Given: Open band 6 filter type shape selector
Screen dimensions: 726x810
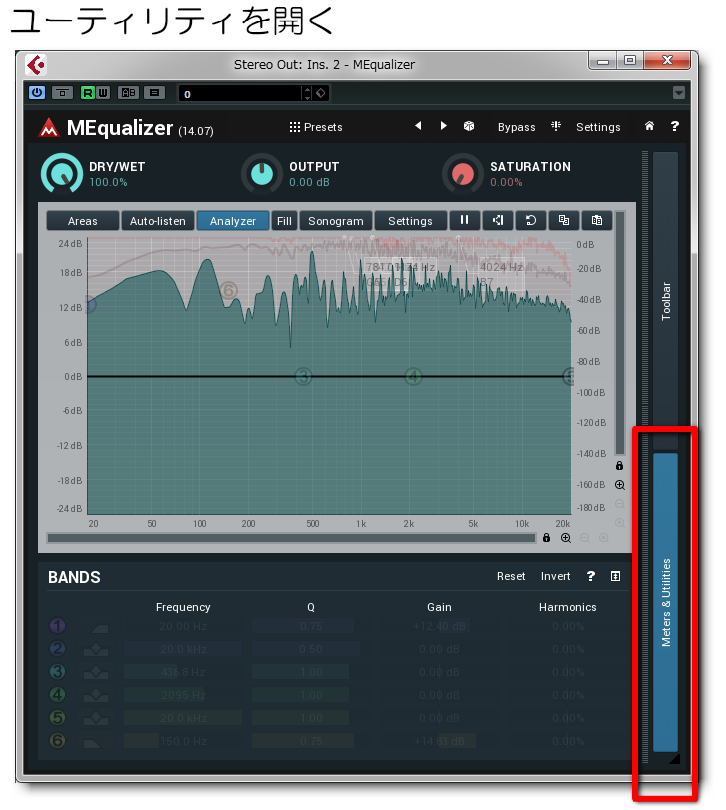Looking at the screenshot, I should pos(97,741).
